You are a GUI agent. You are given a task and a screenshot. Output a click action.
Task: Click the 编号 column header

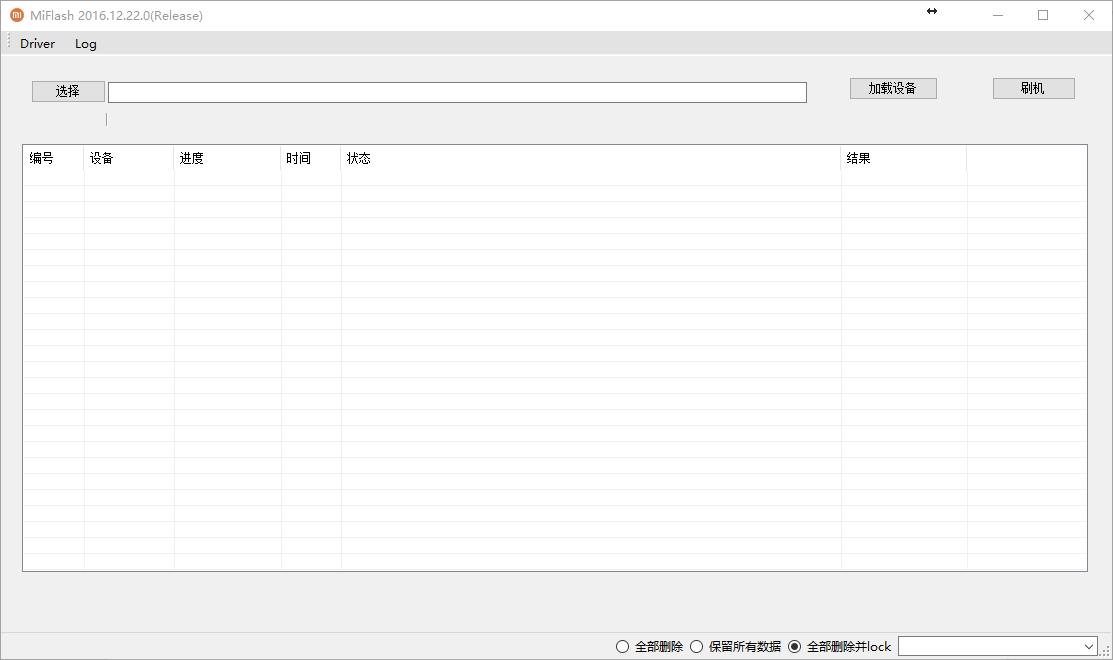pos(42,158)
